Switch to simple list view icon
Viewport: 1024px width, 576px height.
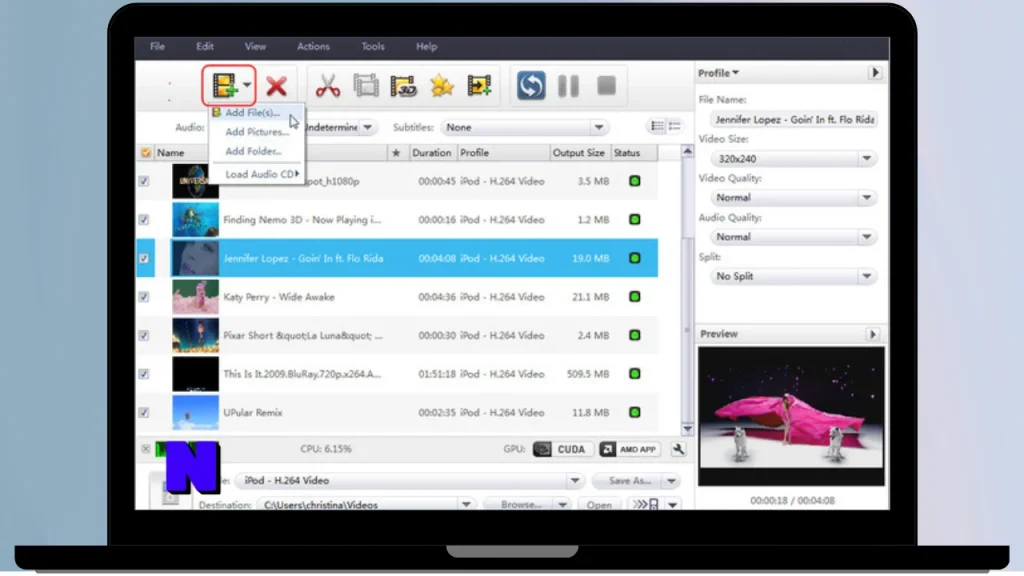(x=675, y=126)
